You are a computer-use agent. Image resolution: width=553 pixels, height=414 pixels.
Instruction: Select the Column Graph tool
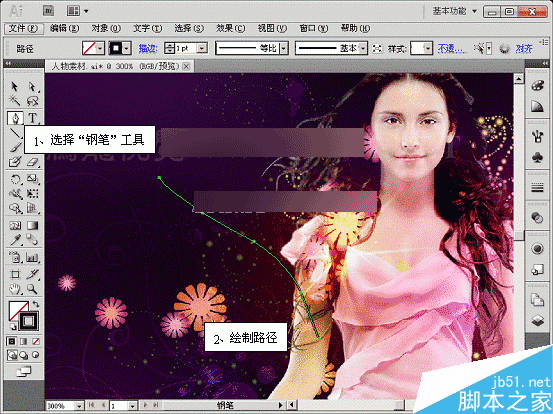[32, 257]
